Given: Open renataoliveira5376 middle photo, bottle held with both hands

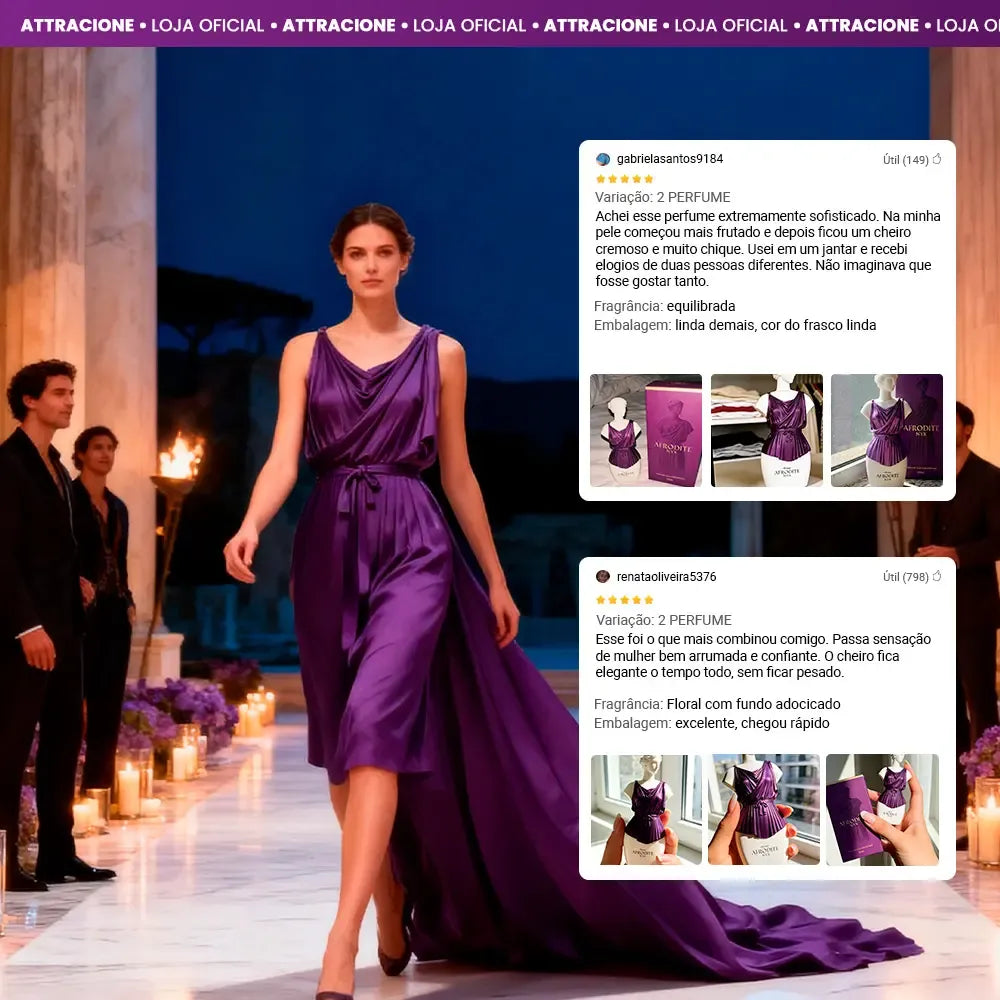Looking at the screenshot, I should click(764, 809).
